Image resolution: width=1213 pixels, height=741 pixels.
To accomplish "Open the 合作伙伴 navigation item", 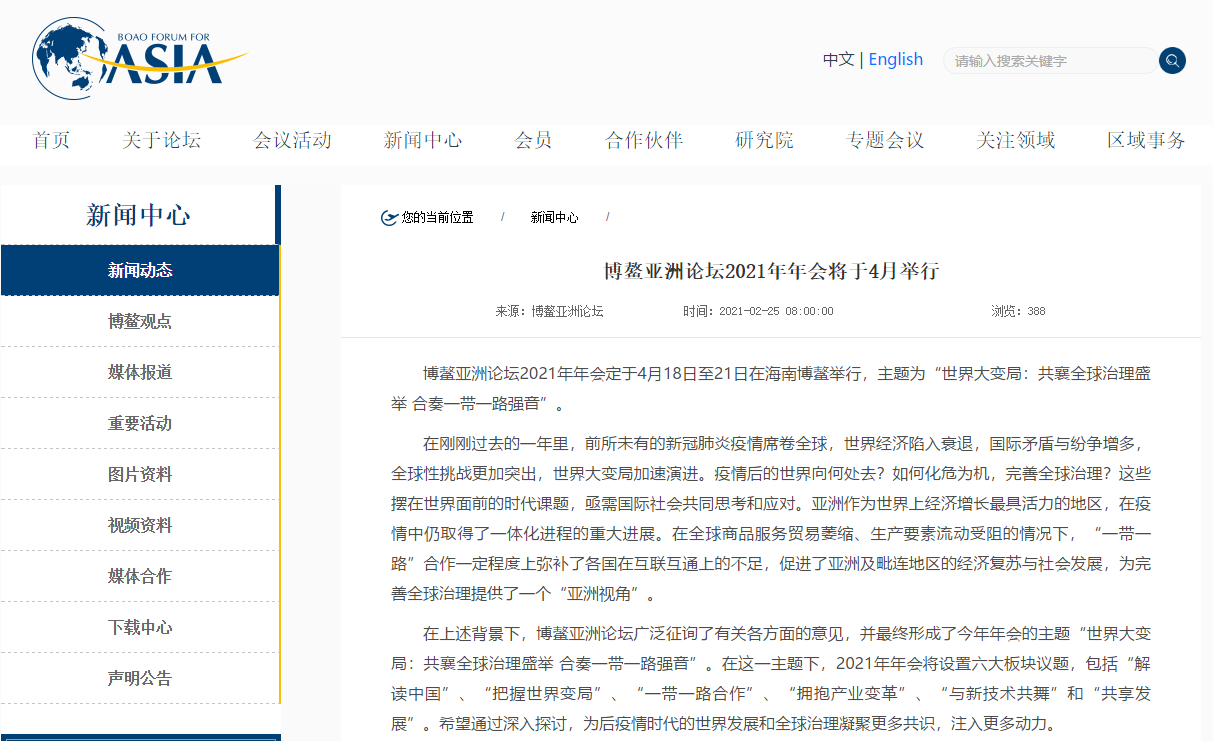I will tap(644, 140).
